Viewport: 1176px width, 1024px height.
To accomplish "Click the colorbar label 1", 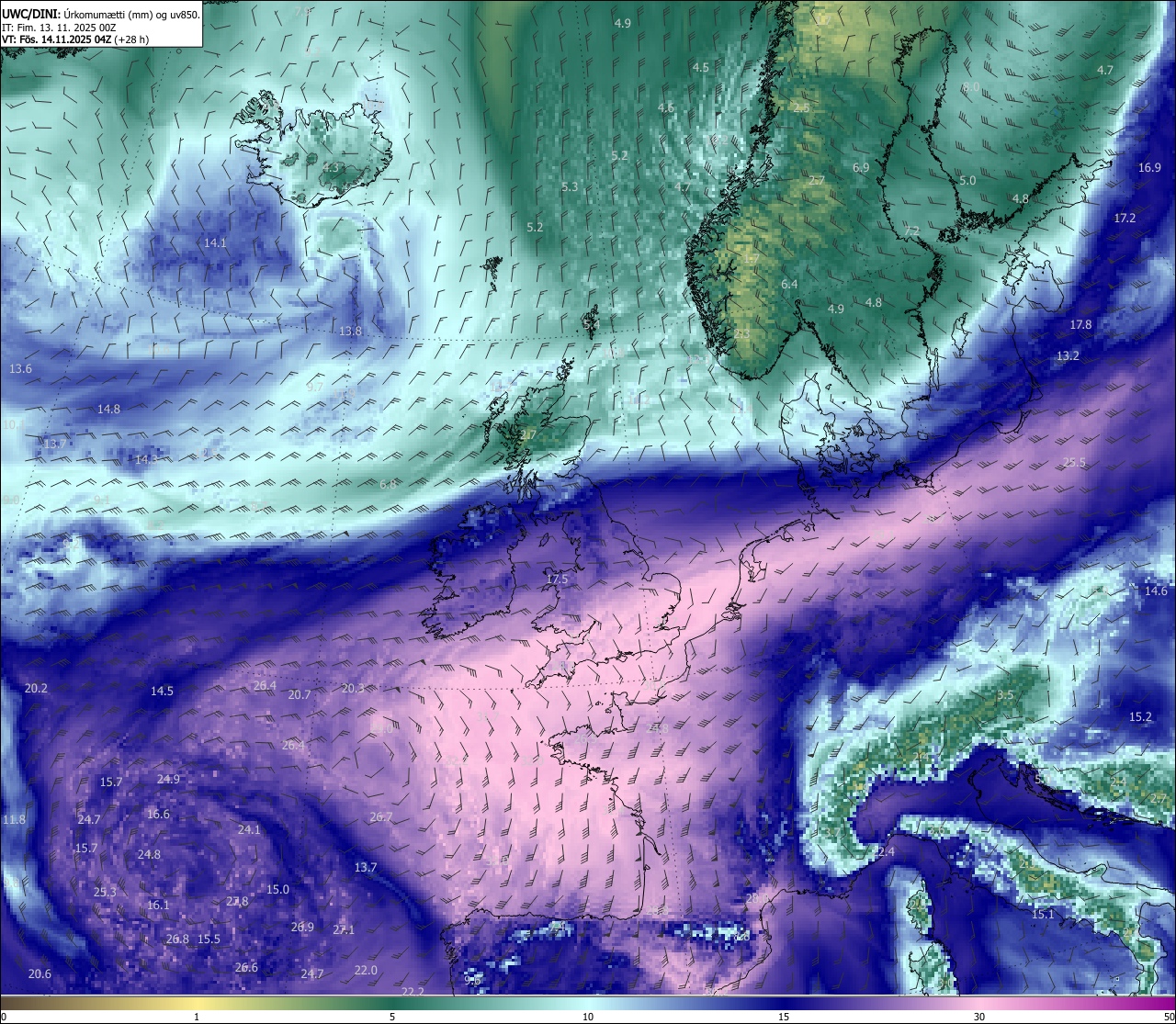I will [197, 1017].
